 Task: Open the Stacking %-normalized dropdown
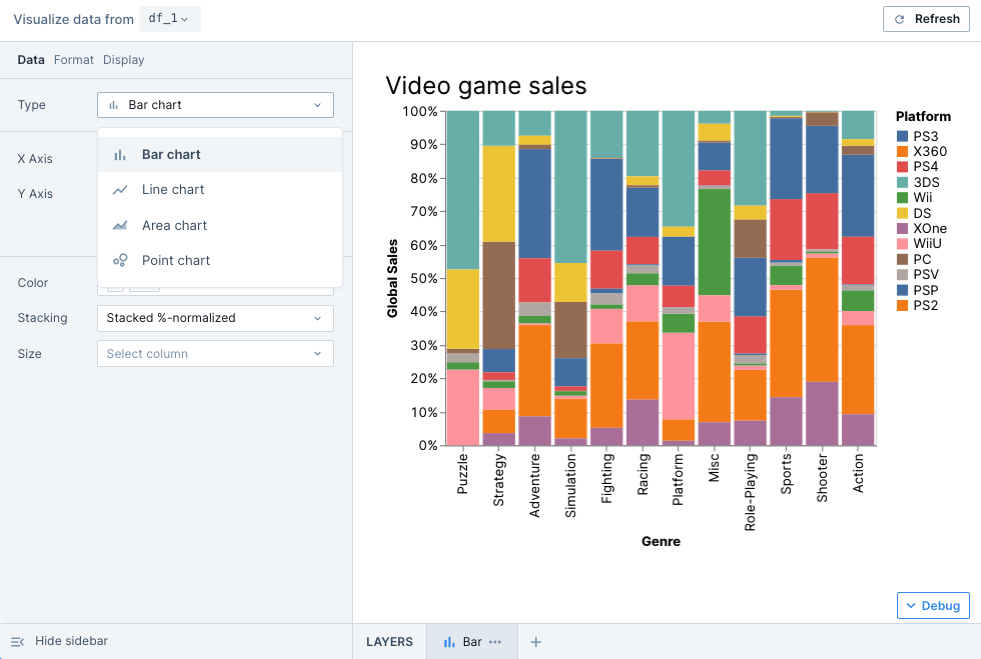(x=215, y=318)
